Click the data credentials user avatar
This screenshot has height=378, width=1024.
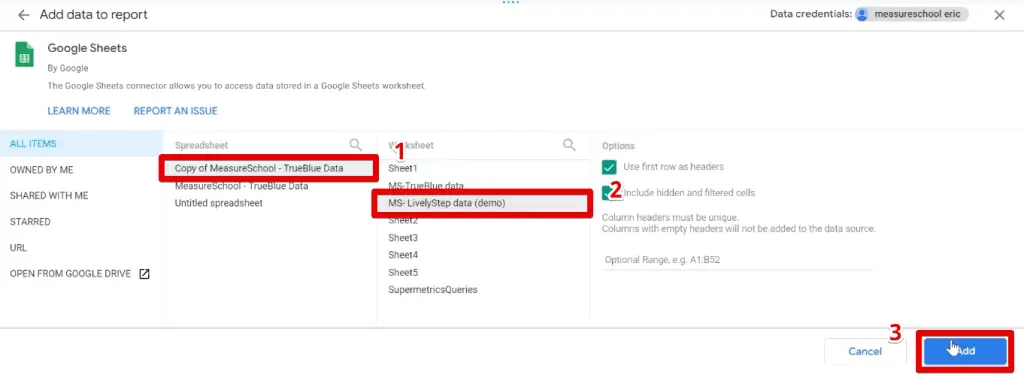pyautogui.click(x=863, y=14)
